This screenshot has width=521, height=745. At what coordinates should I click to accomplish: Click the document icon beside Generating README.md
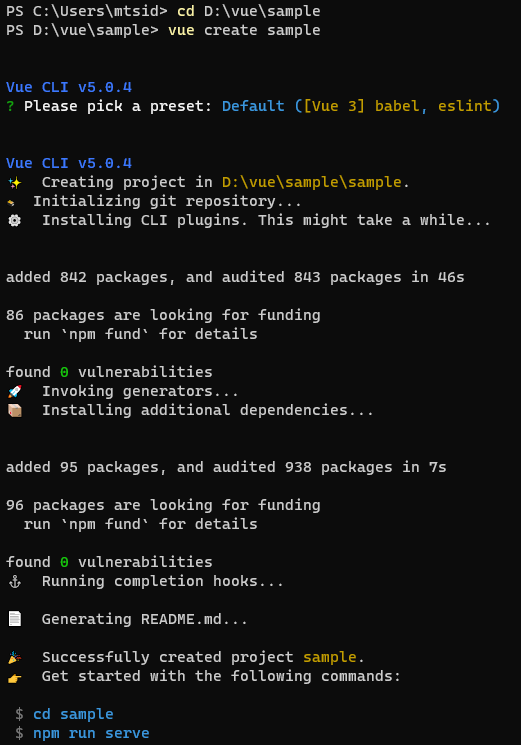point(15,619)
